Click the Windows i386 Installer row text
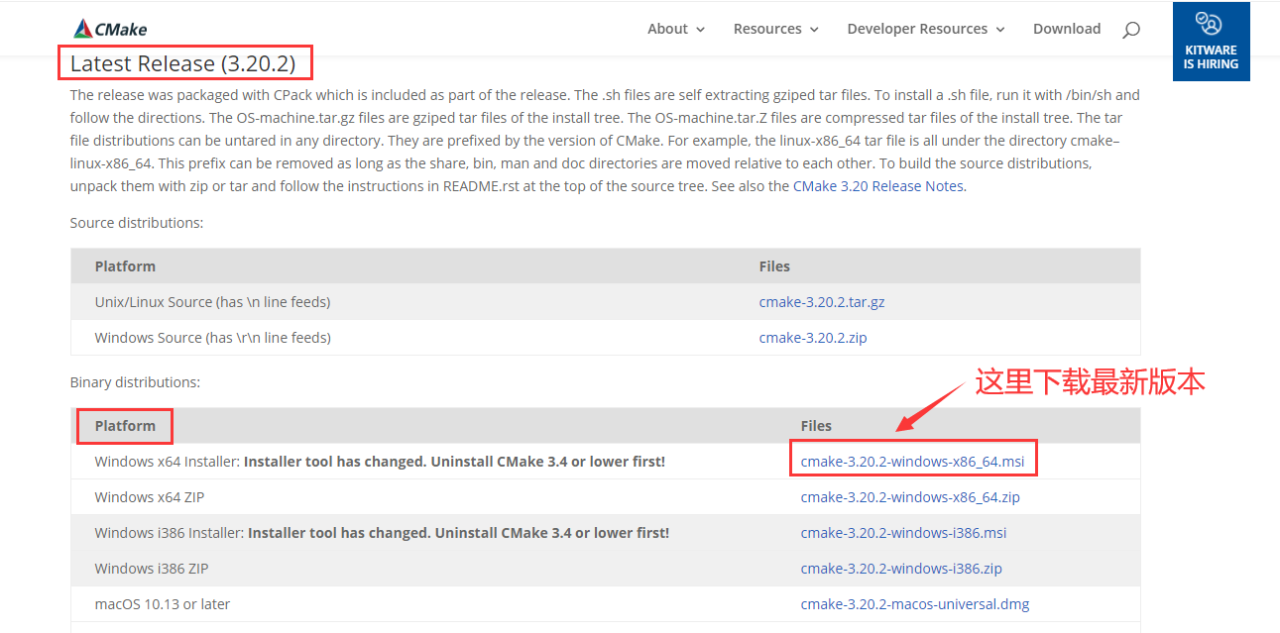The height and width of the screenshot is (633, 1280). click(382, 533)
